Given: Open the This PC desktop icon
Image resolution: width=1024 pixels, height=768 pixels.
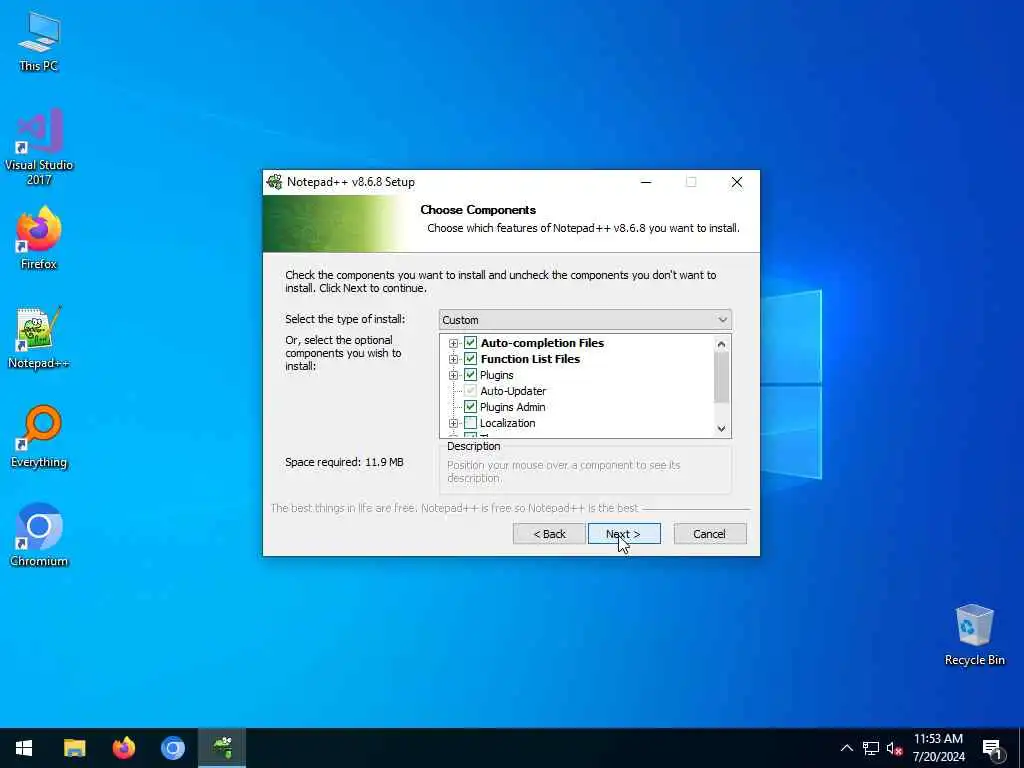Looking at the screenshot, I should 39,42.
